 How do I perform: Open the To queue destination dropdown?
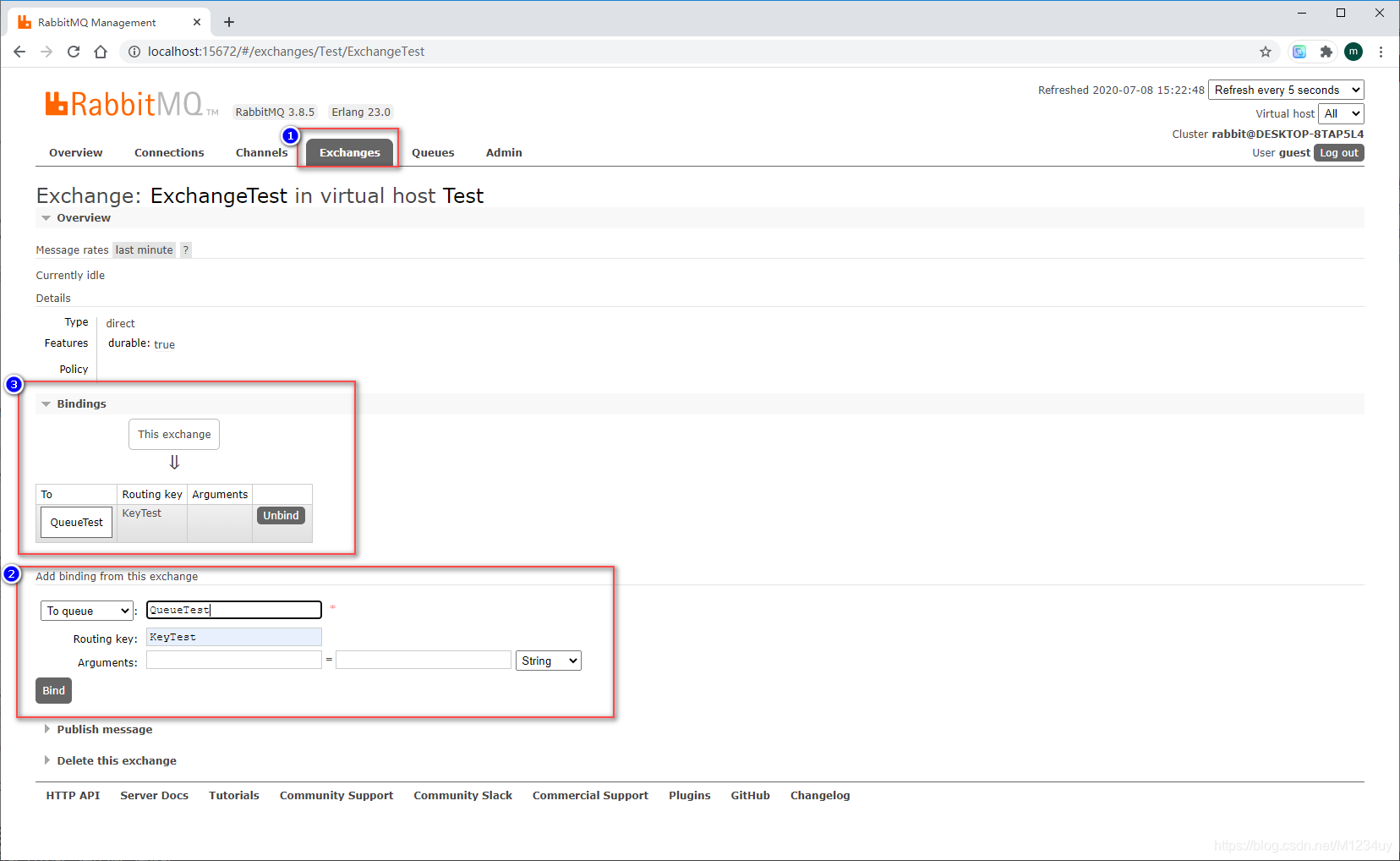click(x=87, y=611)
